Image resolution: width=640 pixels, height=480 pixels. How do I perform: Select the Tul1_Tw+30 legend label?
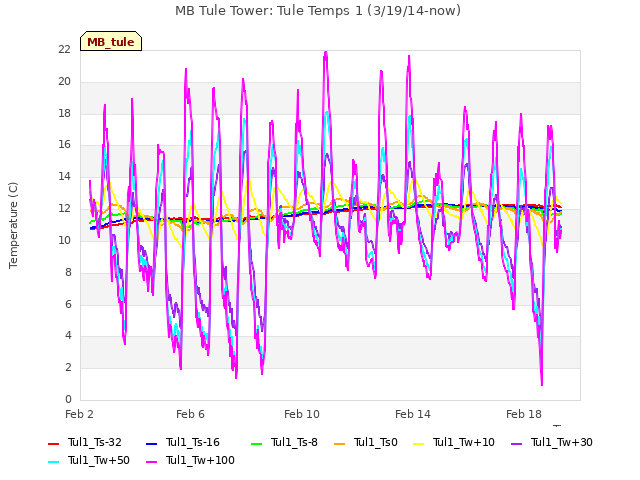pyautogui.click(x=562, y=442)
